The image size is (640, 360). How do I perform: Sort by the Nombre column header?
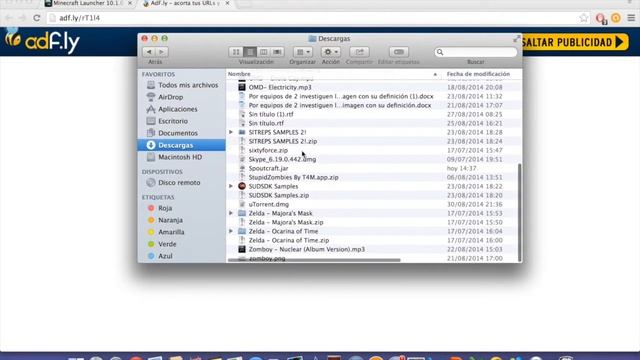pos(333,74)
